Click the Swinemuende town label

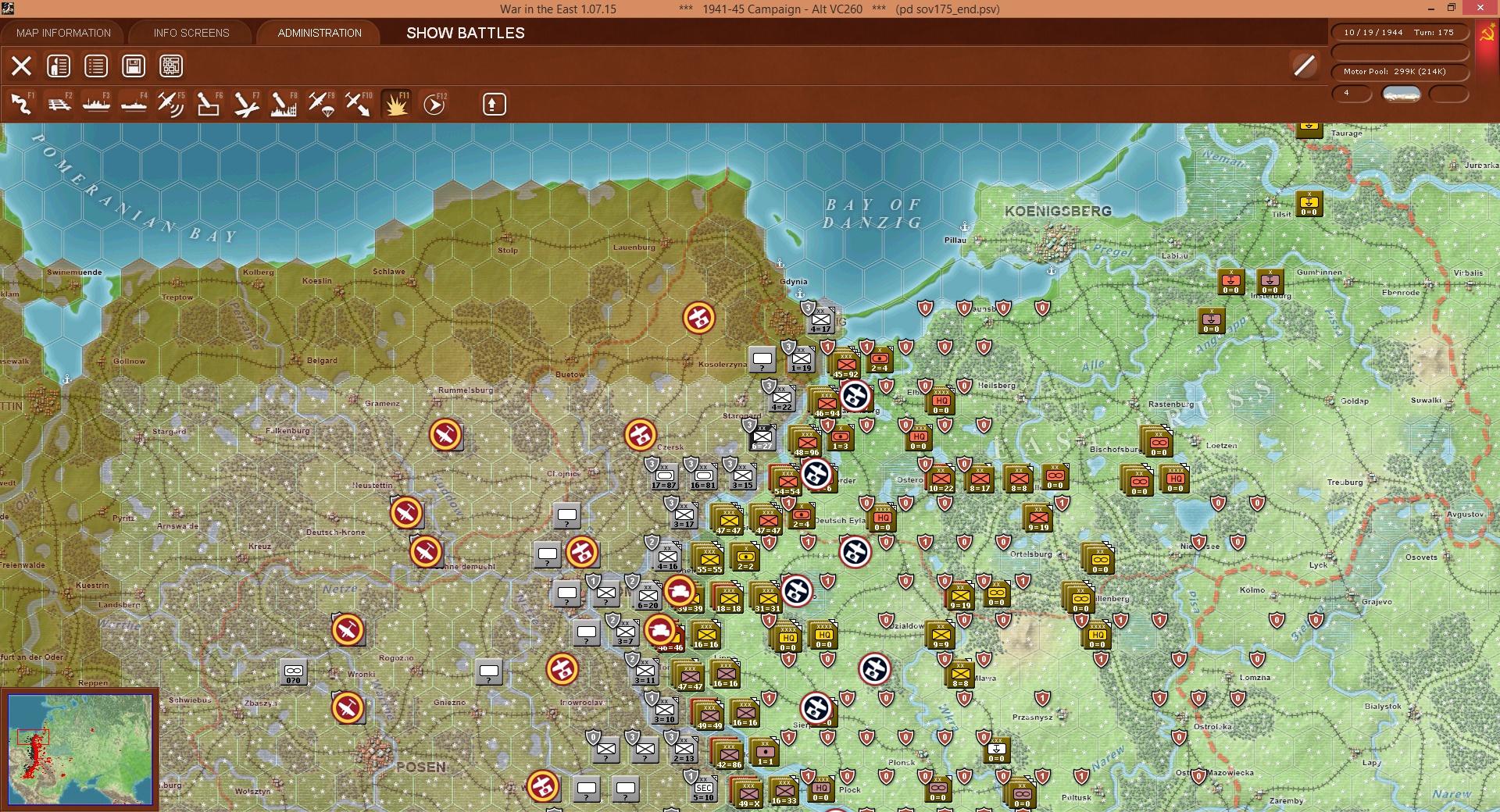point(74,272)
